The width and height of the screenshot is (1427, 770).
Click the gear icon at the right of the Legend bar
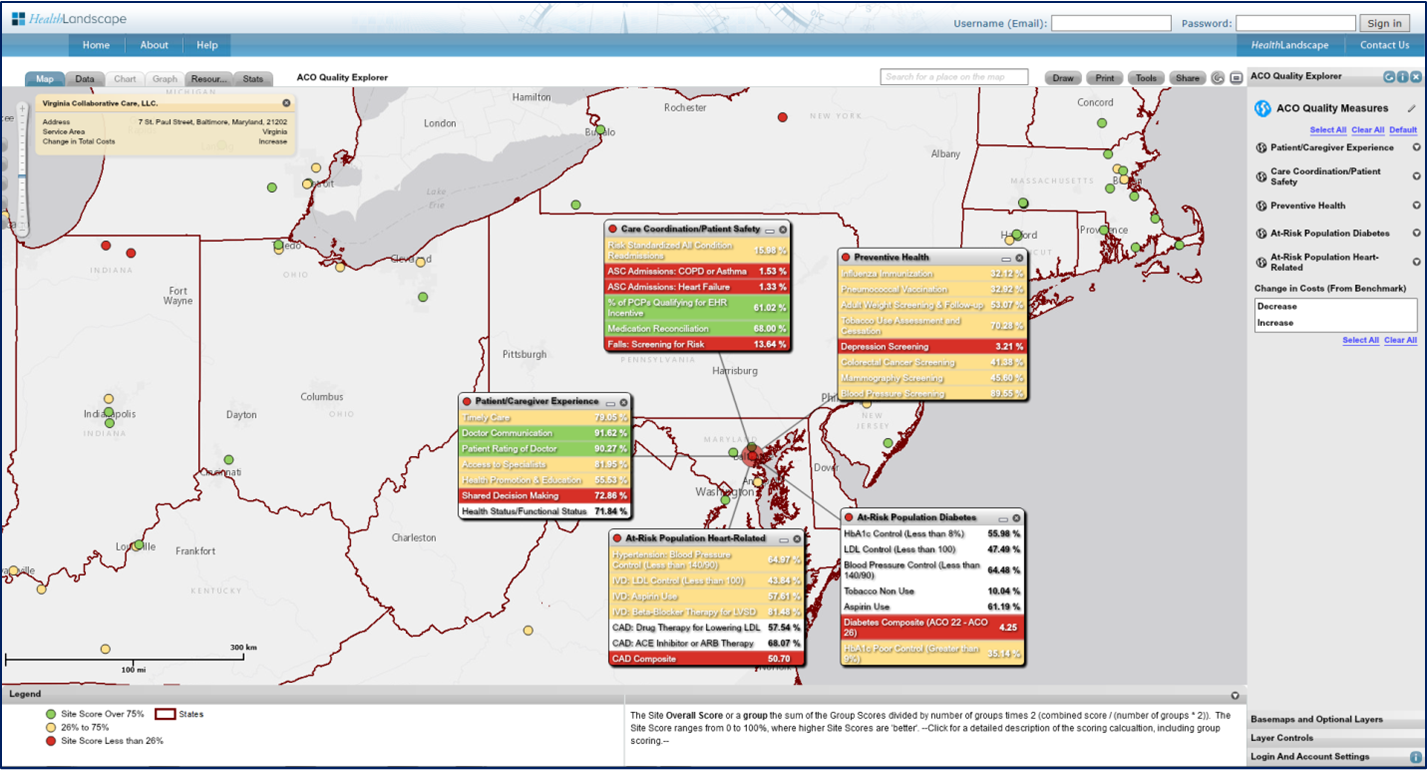point(1233,694)
